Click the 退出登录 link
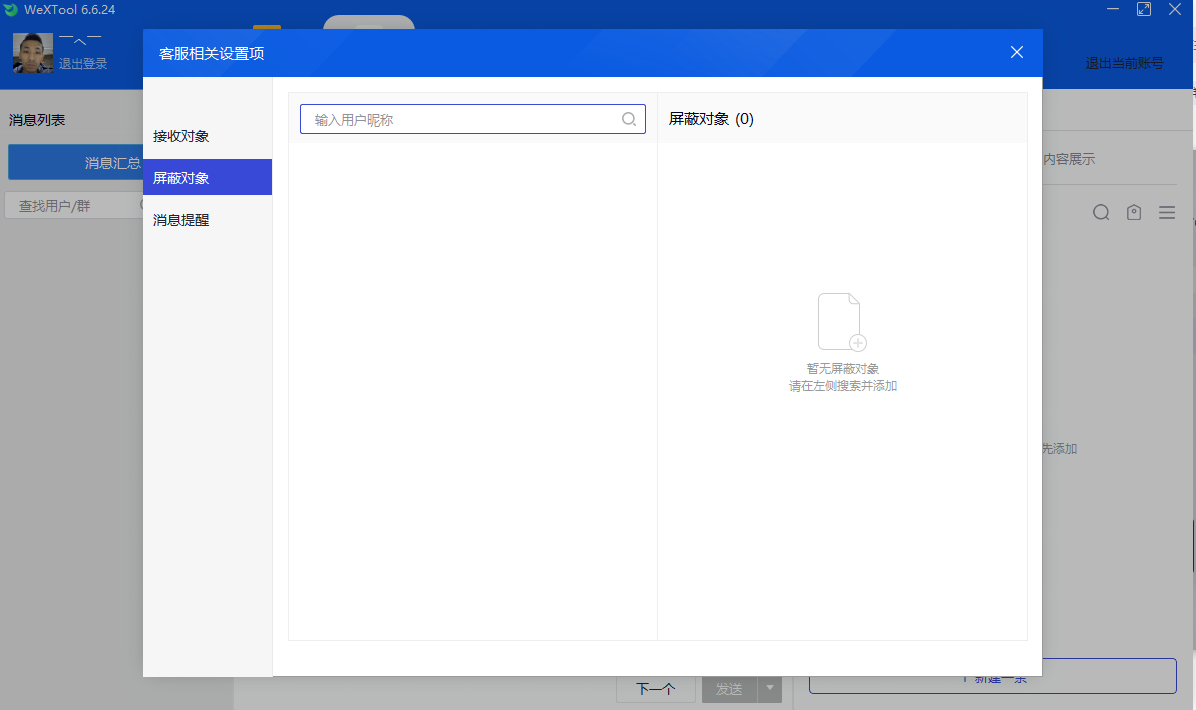The image size is (1196, 710). tap(83, 63)
